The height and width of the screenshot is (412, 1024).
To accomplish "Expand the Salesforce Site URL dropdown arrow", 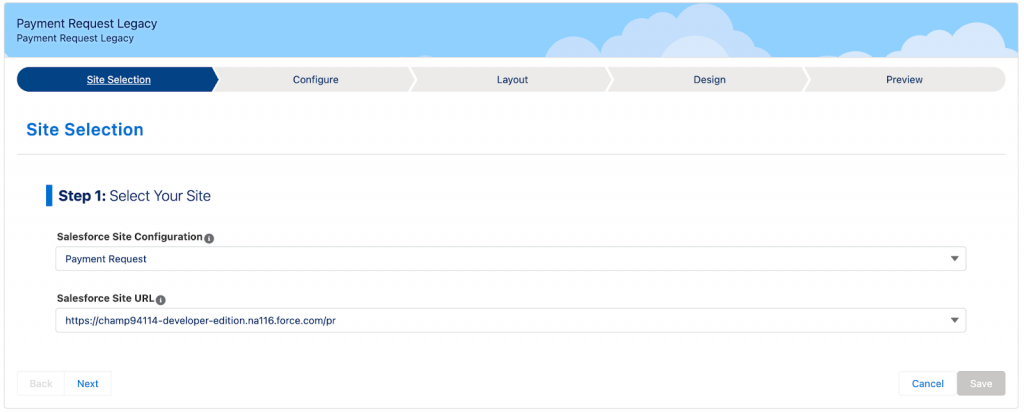I will 954,321.
